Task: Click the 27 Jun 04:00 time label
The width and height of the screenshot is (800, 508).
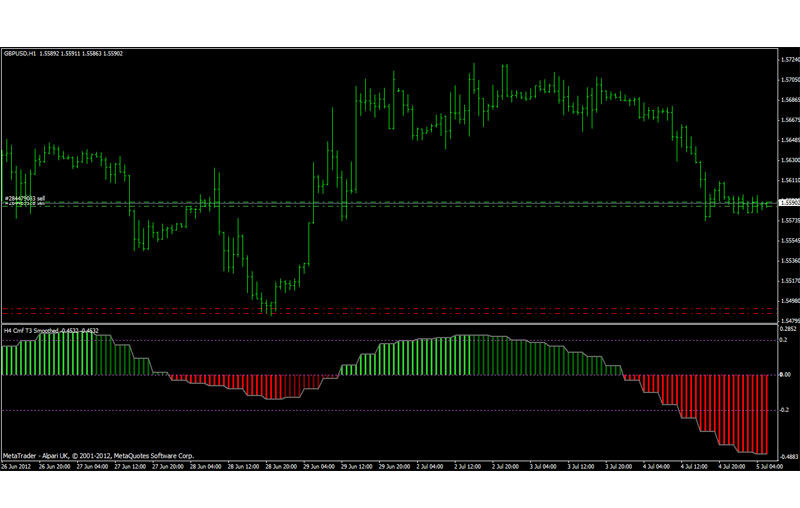Action: pos(92,467)
